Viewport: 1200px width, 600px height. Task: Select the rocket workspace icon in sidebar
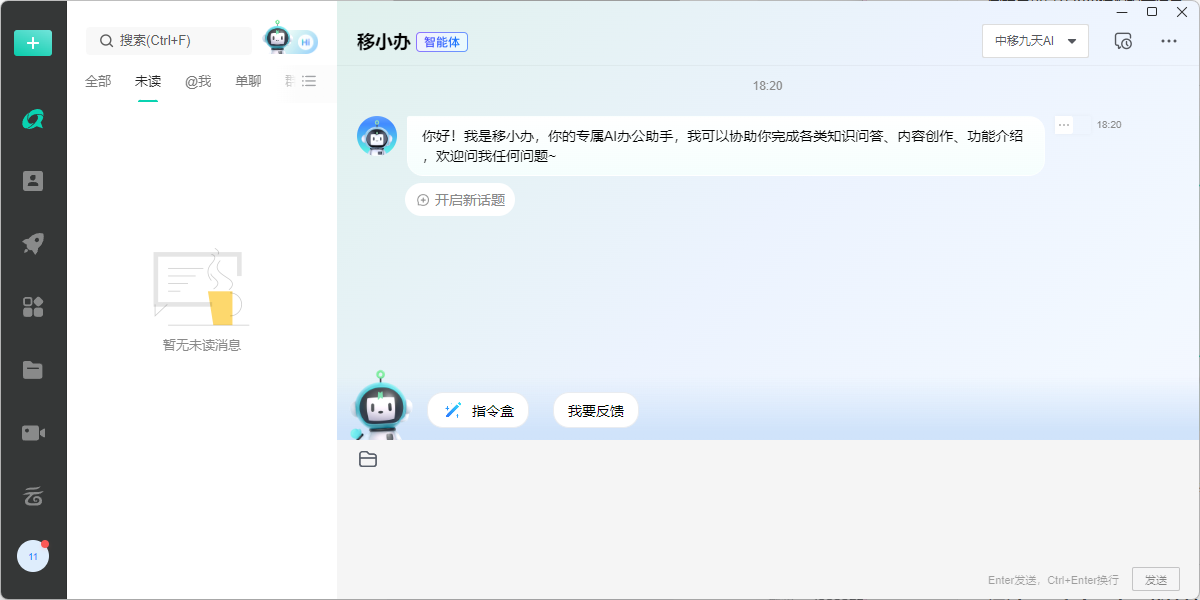tap(33, 243)
